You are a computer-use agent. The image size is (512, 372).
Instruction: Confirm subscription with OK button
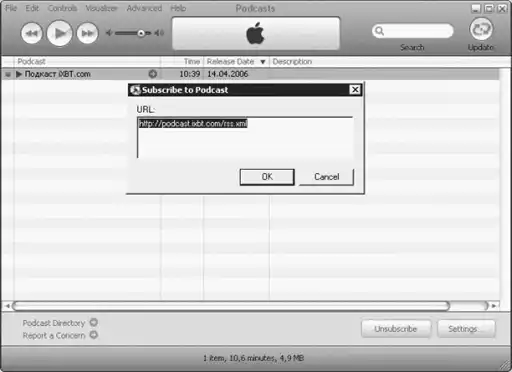coord(267,177)
